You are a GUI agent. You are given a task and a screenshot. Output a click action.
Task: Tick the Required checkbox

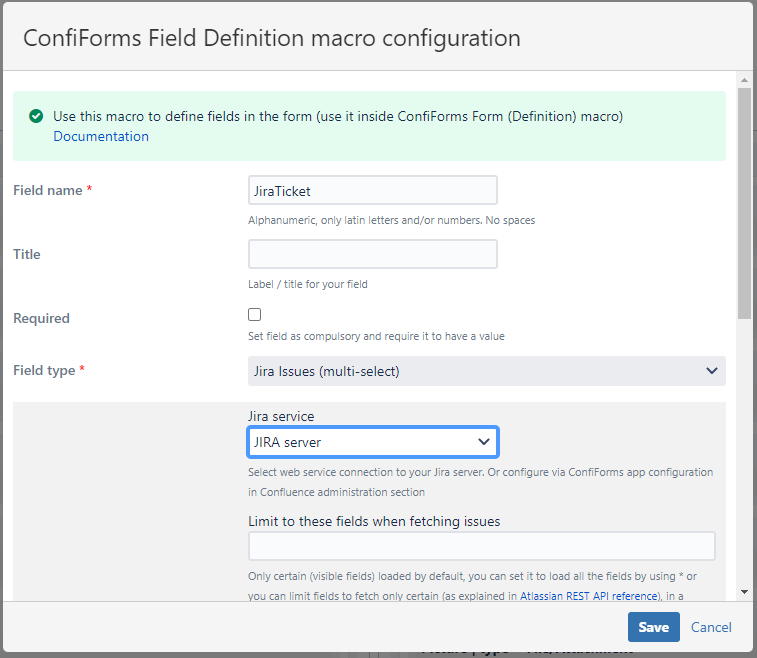coord(254,314)
